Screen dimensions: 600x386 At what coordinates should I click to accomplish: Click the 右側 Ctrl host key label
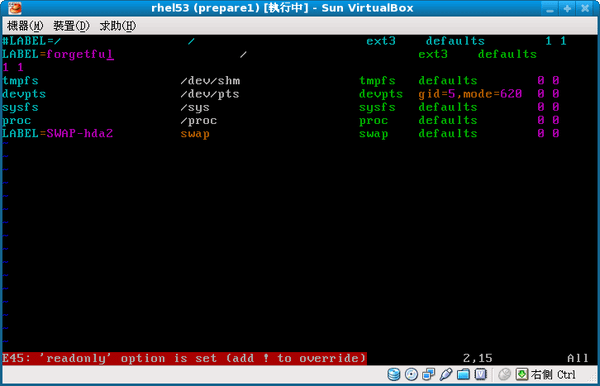(x=553, y=374)
